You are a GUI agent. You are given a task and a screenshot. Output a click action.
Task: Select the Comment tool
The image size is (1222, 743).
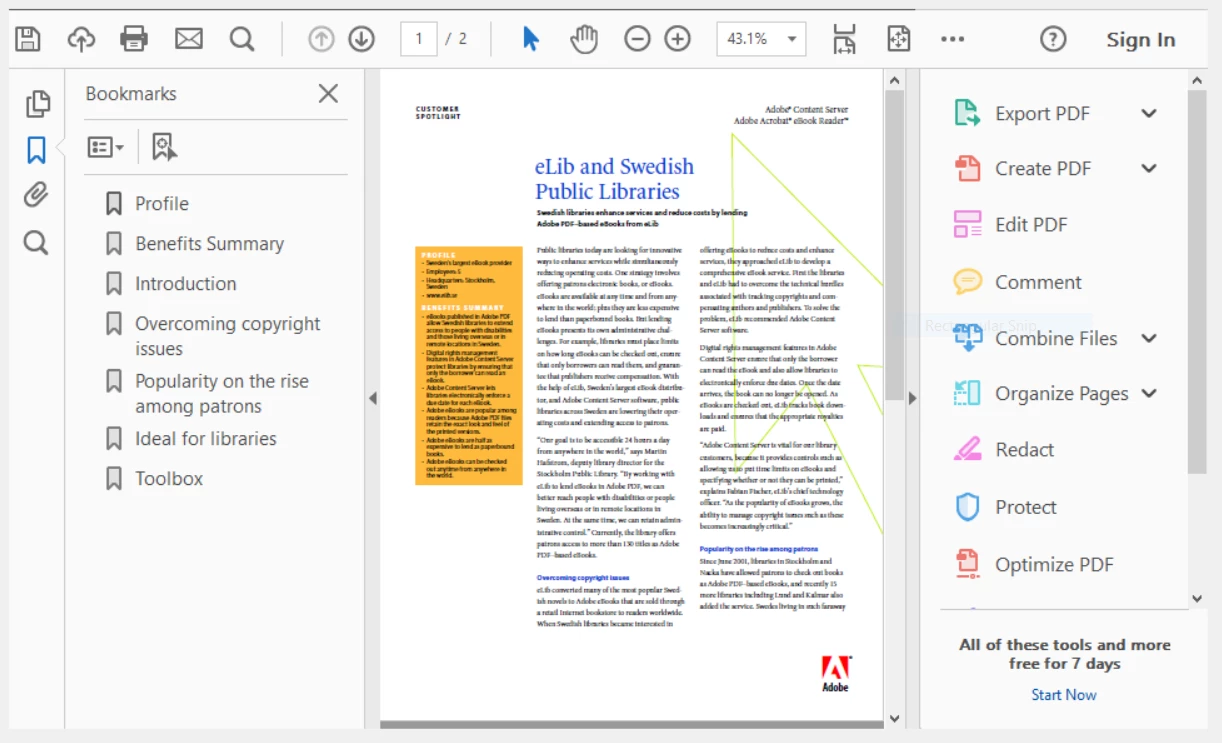coord(1038,282)
